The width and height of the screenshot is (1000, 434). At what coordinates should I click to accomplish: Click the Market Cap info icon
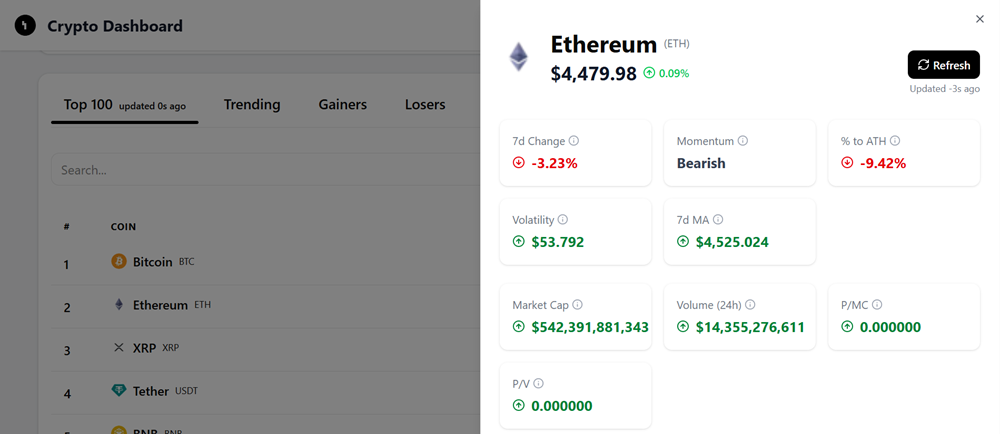click(577, 305)
